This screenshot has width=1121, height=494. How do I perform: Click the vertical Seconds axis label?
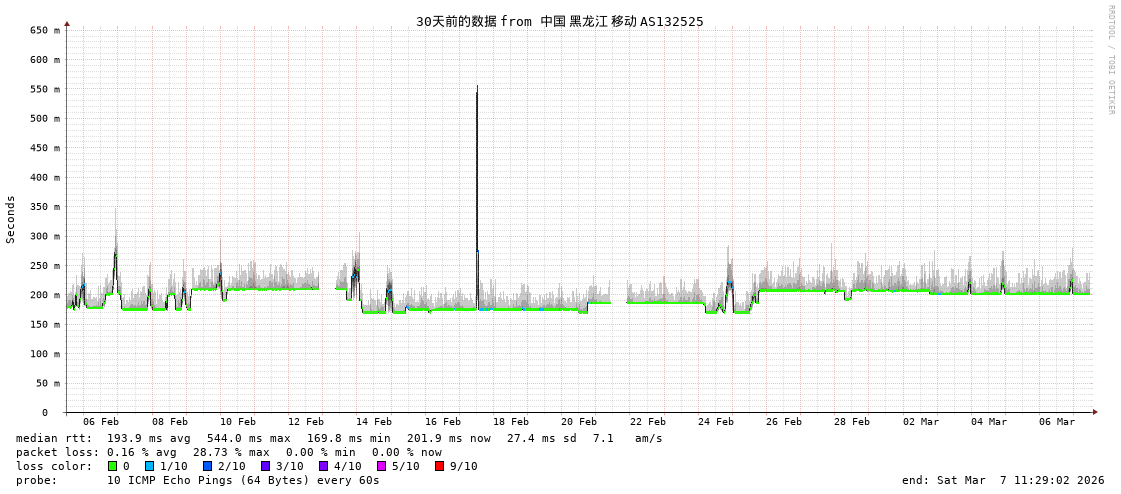[11, 219]
